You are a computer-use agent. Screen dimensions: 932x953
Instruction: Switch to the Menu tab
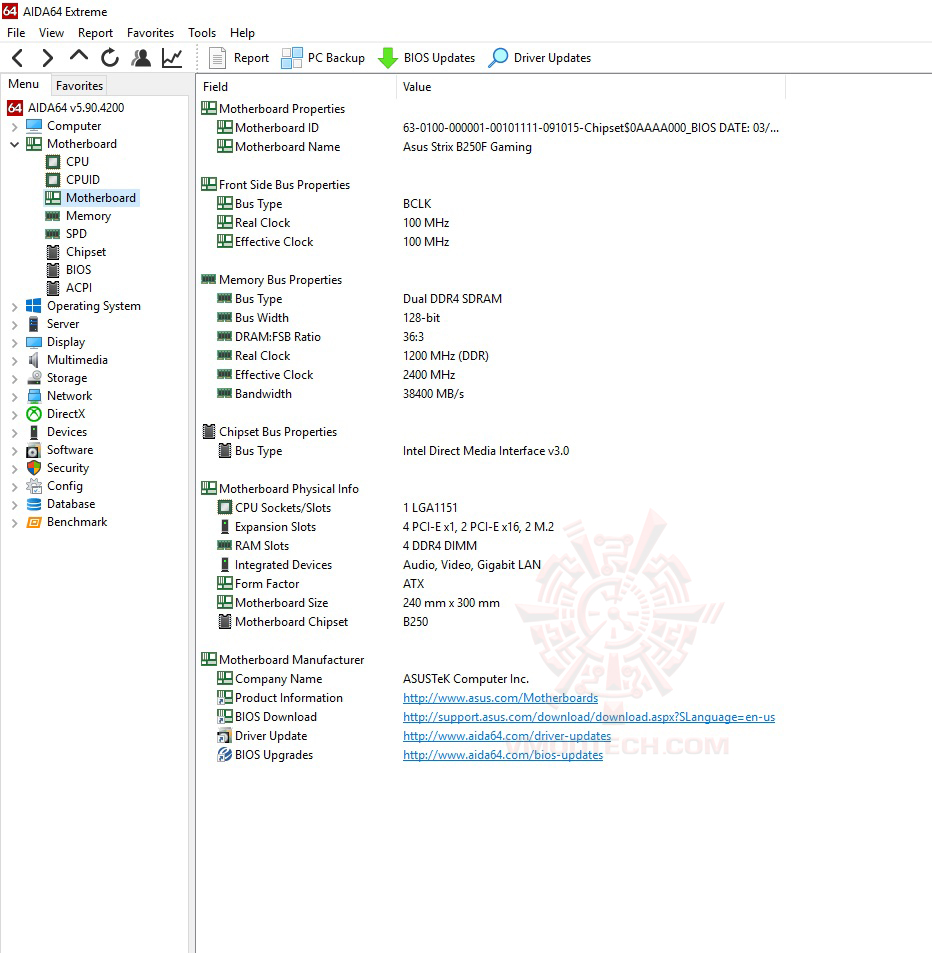tap(24, 84)
